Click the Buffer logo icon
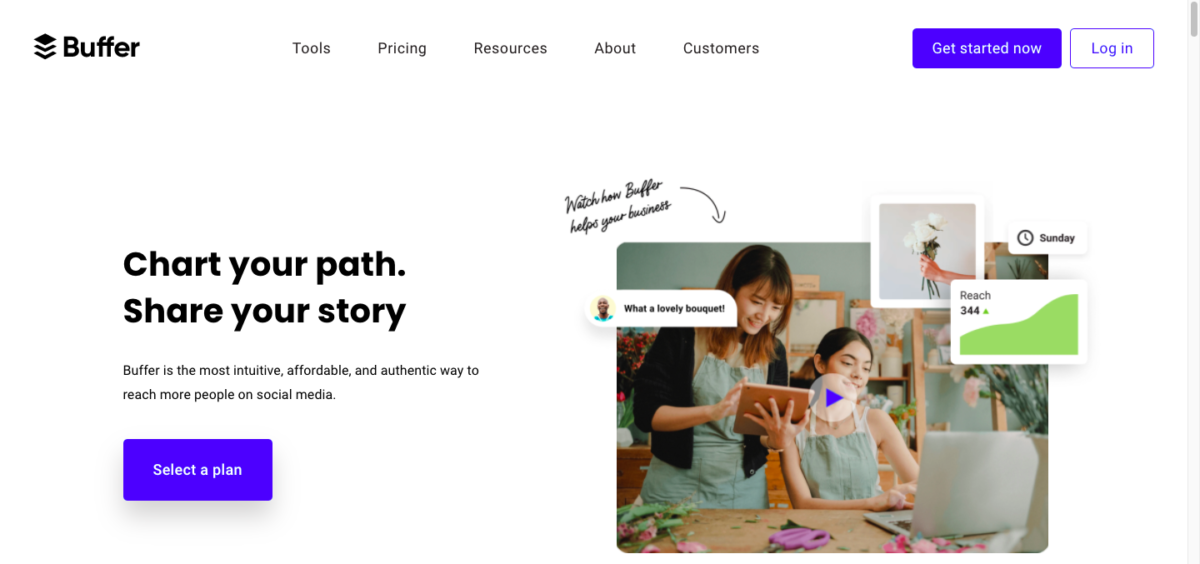Image resolution: width=1200 pixels, height=564 pixels. [x=45, y=47]
